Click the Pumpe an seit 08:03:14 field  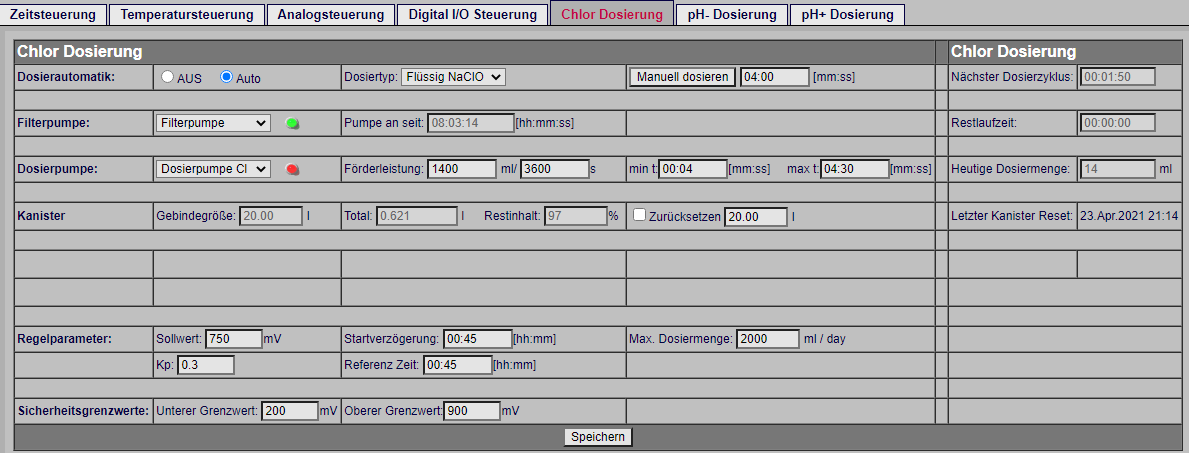click(x=471, y=123)
